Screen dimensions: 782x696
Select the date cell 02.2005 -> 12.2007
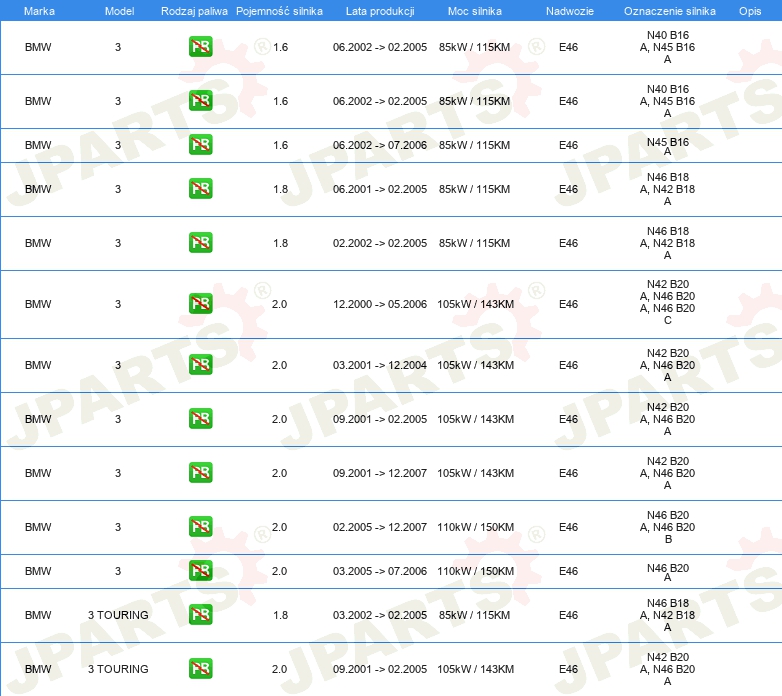click(380, 527)
